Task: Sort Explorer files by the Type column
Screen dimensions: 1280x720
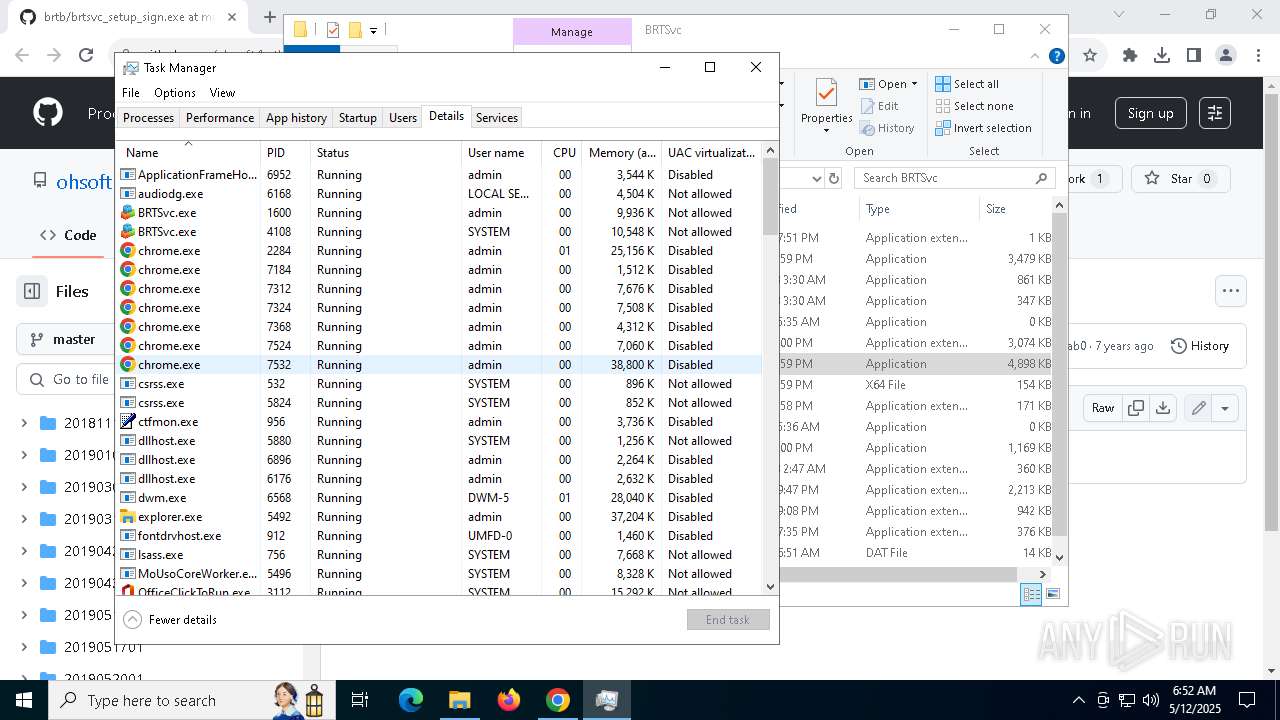Action: (918, 209)
